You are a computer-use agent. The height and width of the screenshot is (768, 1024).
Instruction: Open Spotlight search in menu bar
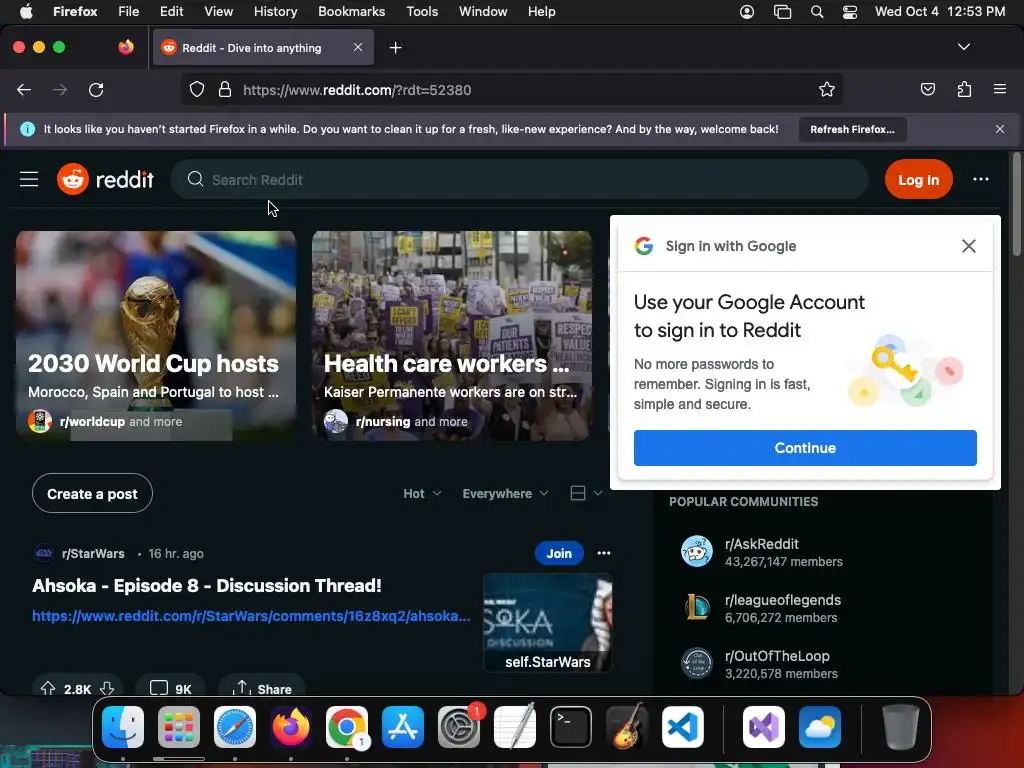pos(816,11)
